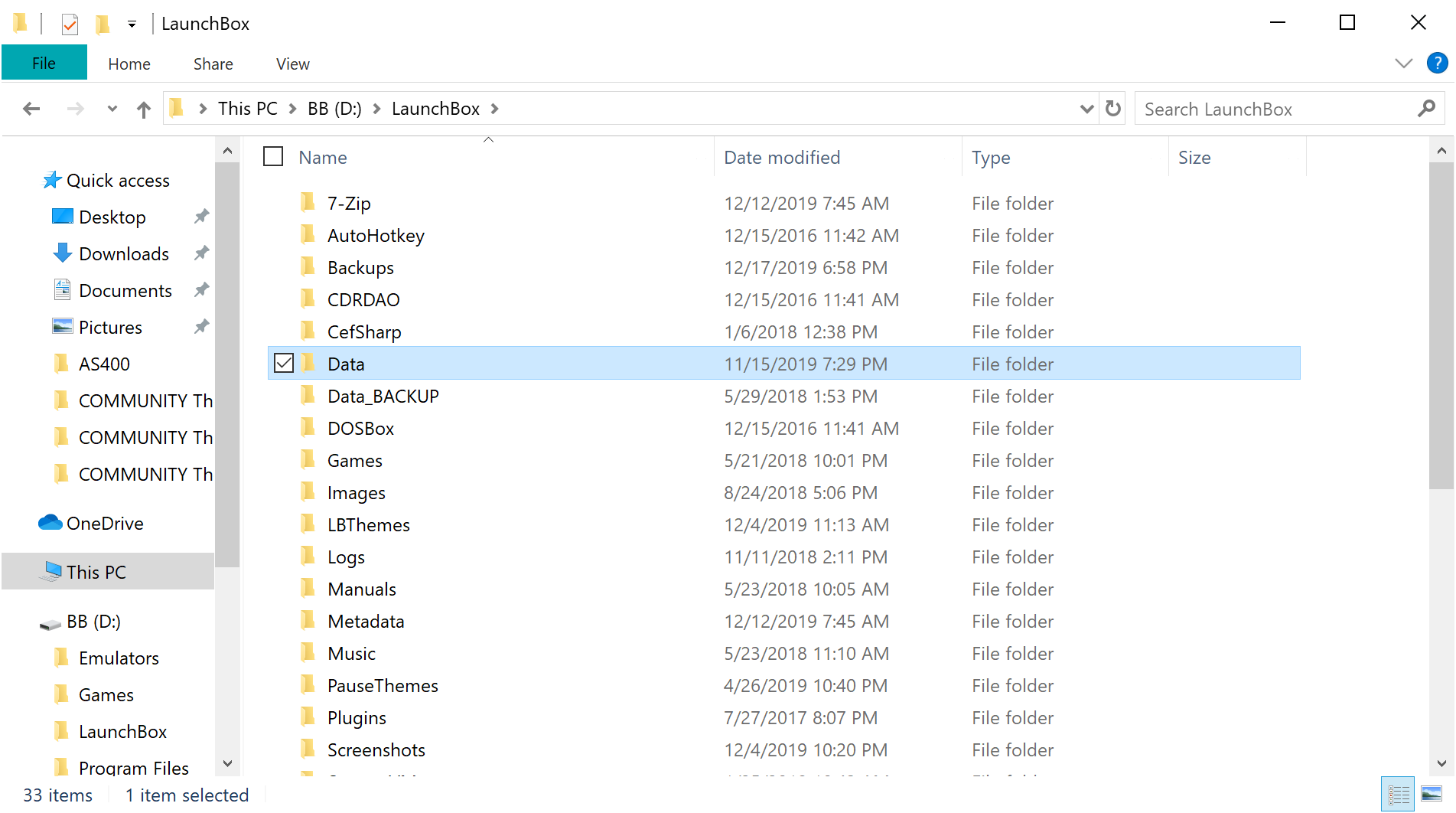Select the Plugins folder name

[x=357, y=718]
